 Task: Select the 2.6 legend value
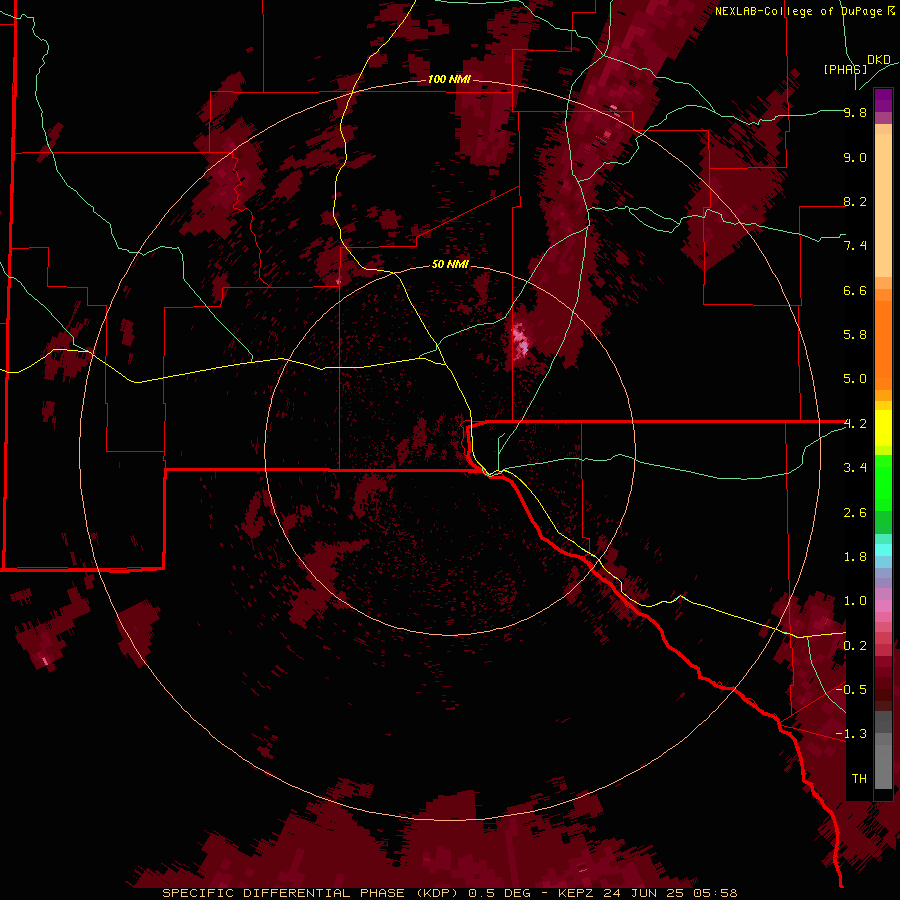(855, 513)
